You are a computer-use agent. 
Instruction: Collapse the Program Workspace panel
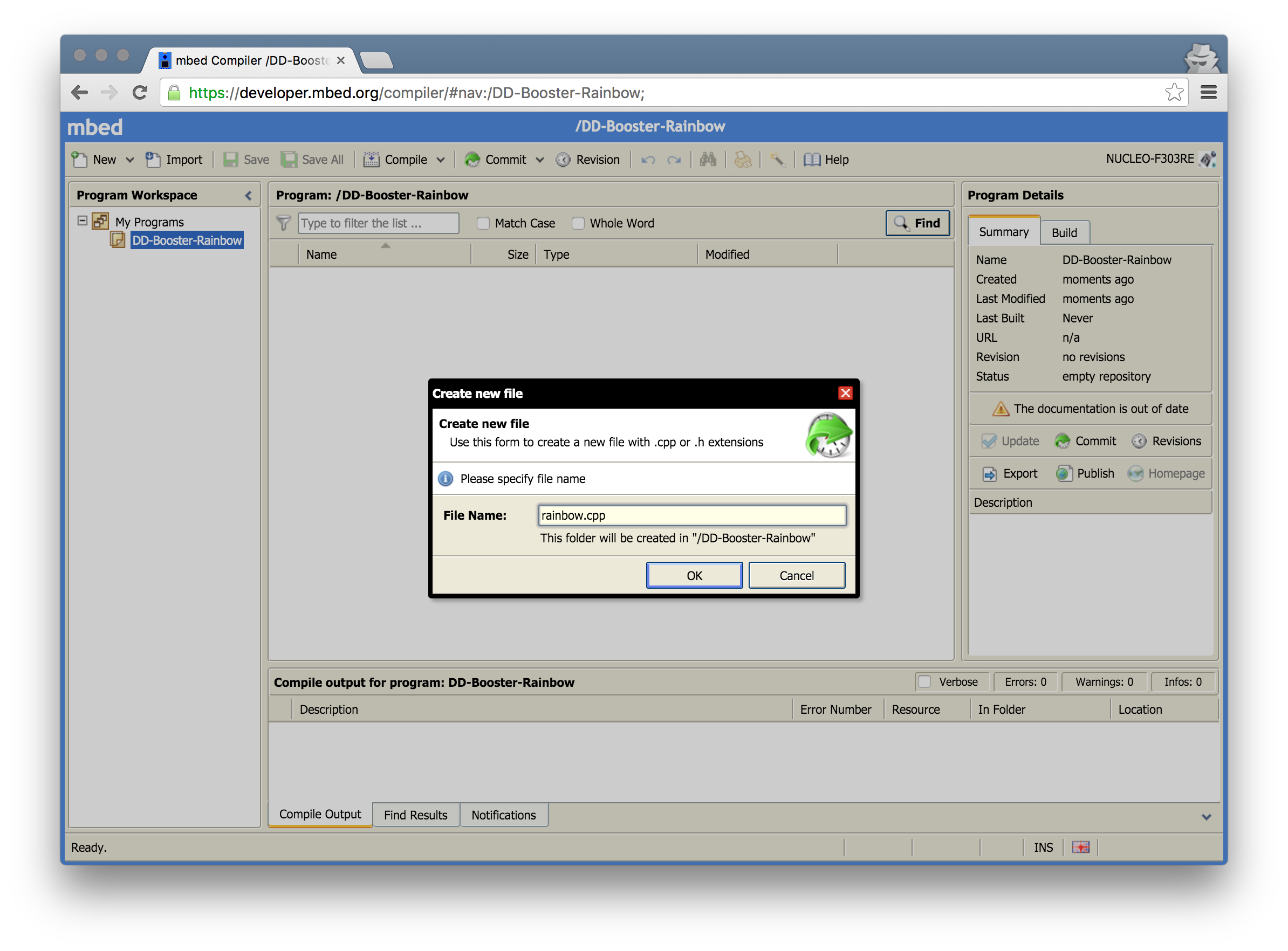[x=248, y=196]
